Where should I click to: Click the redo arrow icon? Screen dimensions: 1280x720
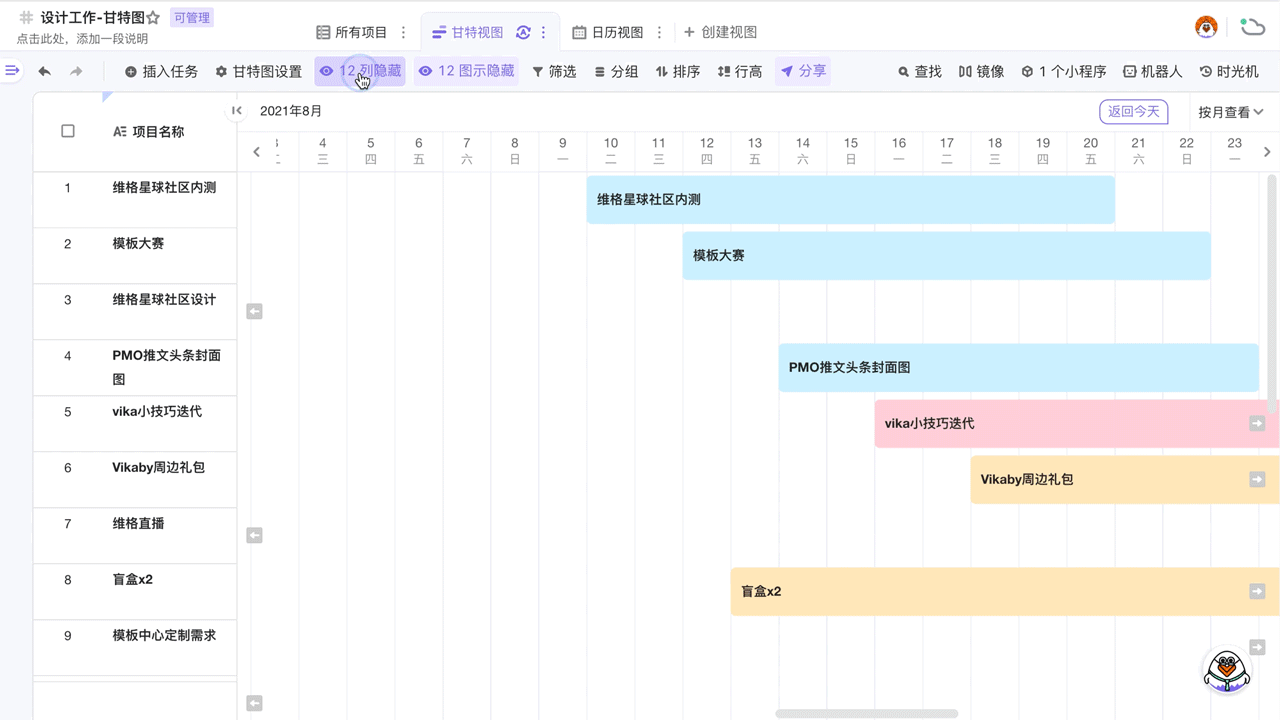pos(76,71)
